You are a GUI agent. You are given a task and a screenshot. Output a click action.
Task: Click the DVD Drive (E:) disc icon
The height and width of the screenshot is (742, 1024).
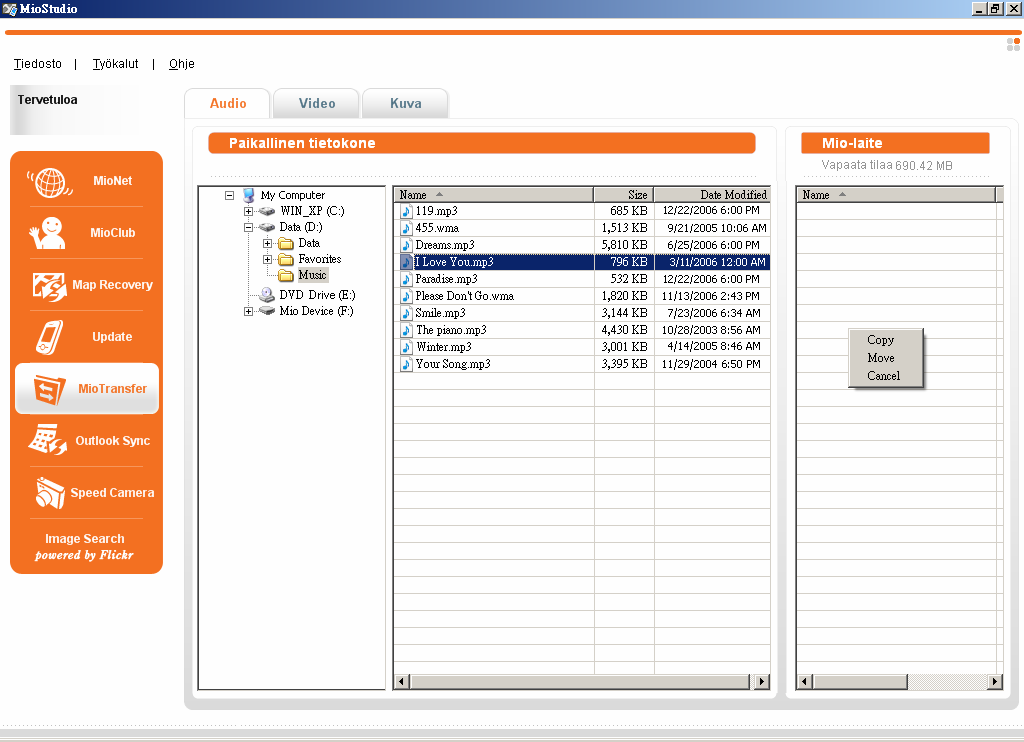click(x=266, y=295)
